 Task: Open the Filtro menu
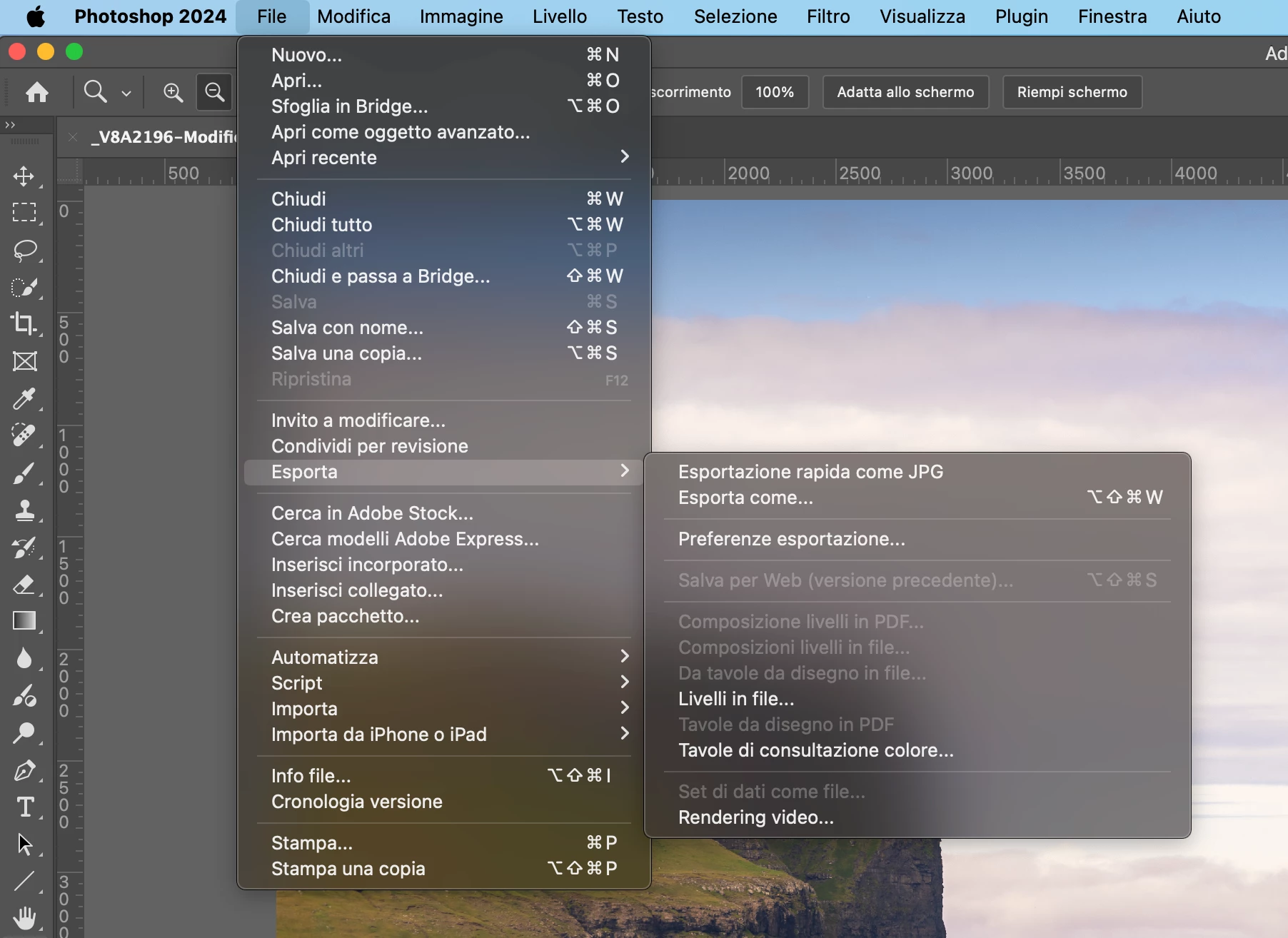pyautogui.click(x=828, y=16)
